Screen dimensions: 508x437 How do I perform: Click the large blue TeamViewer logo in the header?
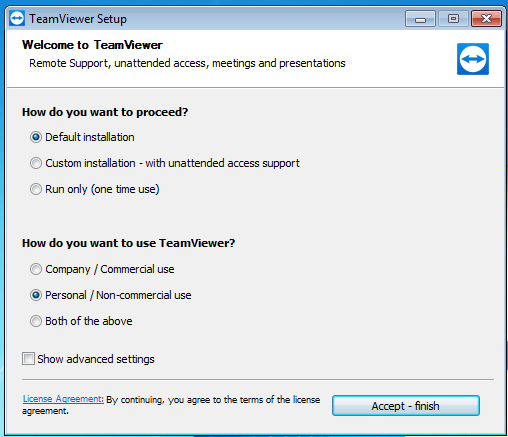coord(473,59)
